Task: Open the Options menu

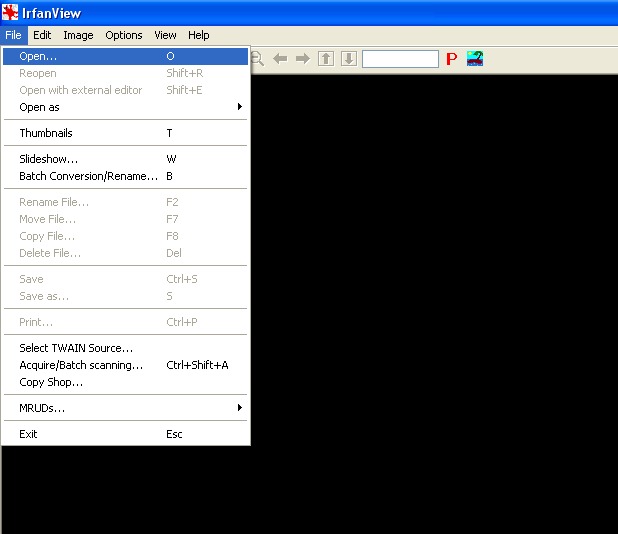Action: (x=124, y=35)
